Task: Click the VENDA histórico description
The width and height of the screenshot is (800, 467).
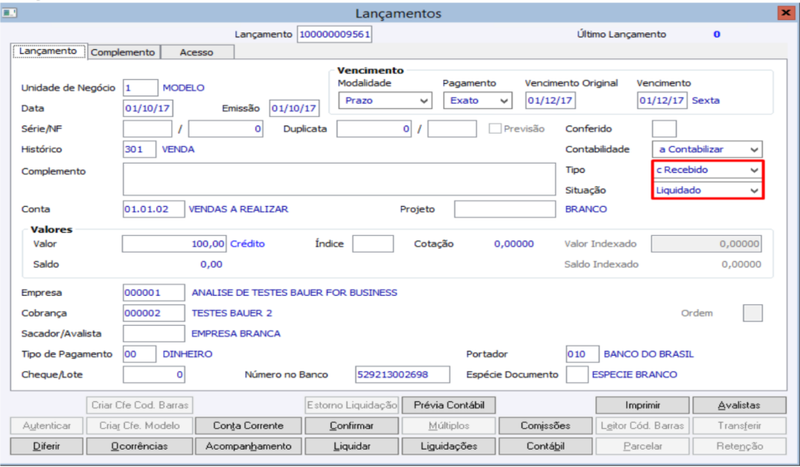Action: click(178, 149)
